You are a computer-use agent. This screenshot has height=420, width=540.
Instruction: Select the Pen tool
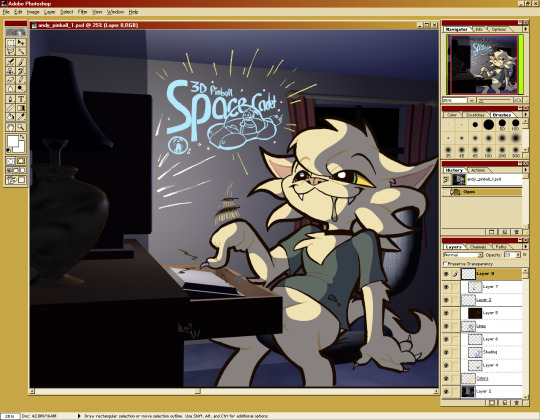coord(11,99)
